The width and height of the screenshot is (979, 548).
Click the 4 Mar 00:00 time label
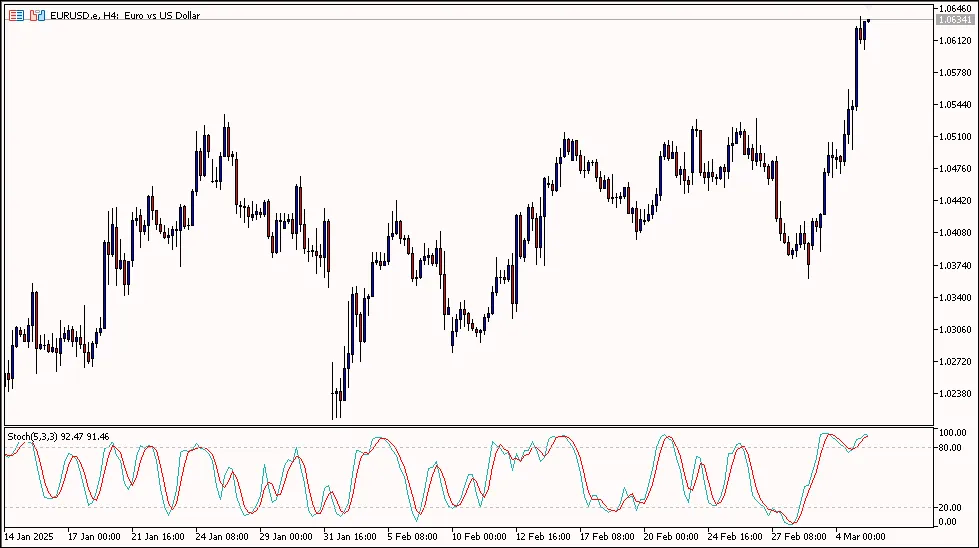[x=860, y=536]
